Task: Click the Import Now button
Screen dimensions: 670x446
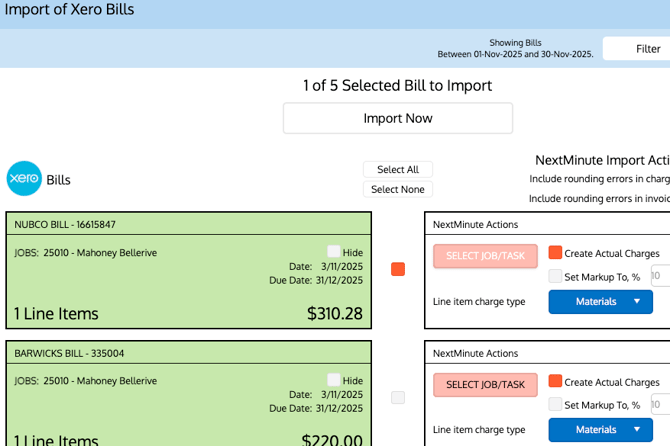Action: [x=397, y=118]
